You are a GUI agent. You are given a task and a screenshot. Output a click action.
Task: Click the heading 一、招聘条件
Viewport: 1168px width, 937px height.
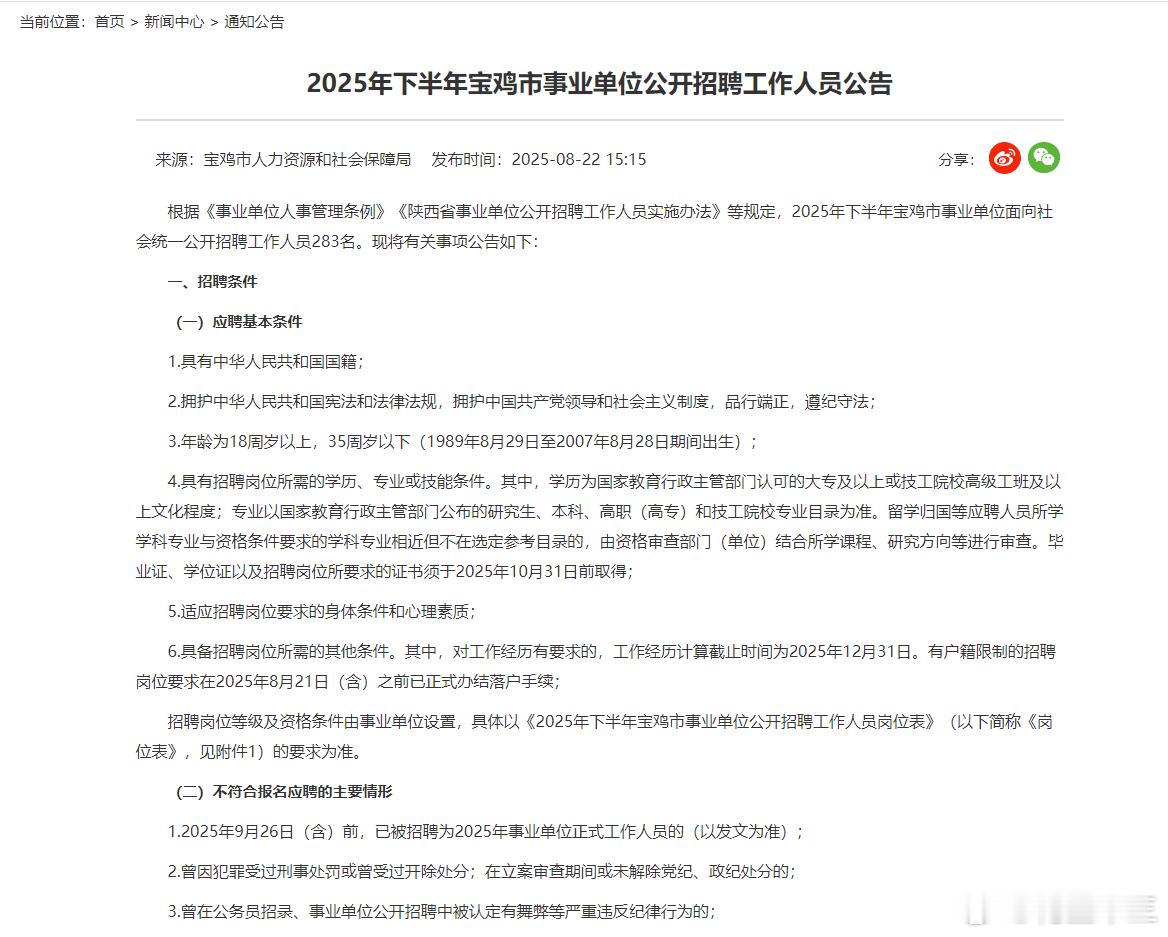click(x=212, y=282)
